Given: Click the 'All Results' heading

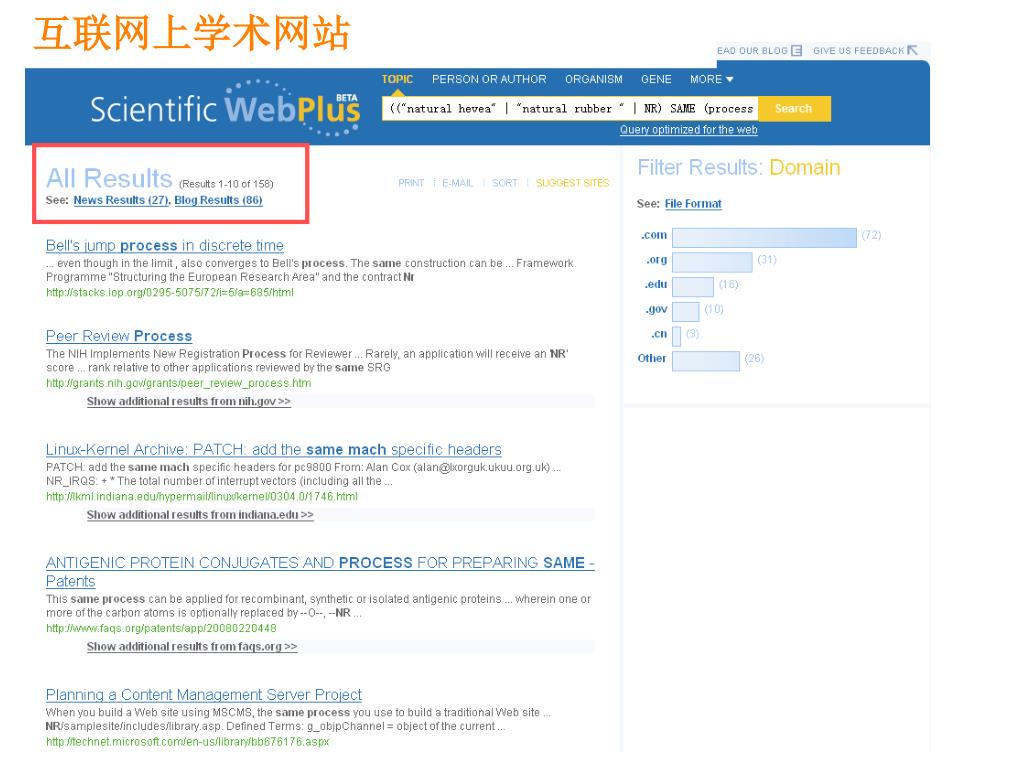Looking at the screenshot, I should 109,178.
